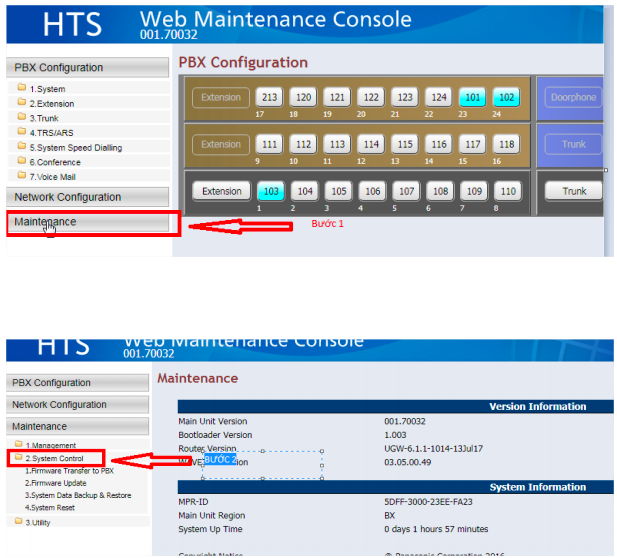
Task: Open 2.Firmware Update item
Action: [x=55, y=483]
